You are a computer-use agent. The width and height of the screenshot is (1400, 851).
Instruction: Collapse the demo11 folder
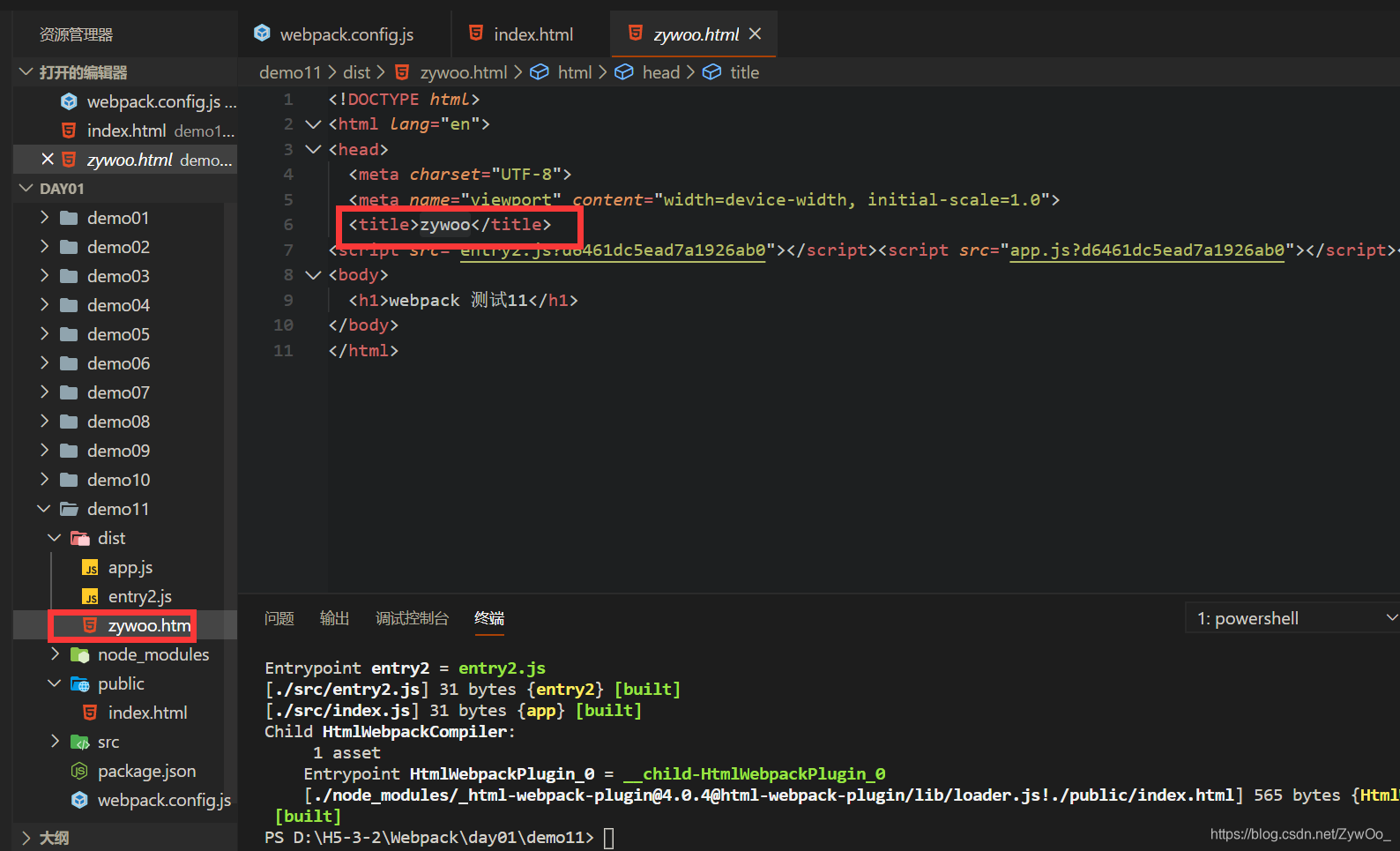click(44, 508)
